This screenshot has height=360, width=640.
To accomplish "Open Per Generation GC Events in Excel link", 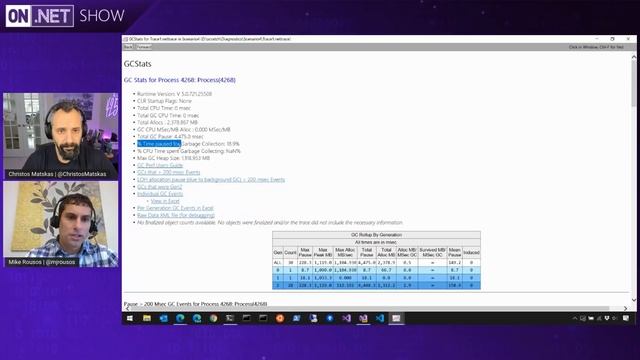I will click(175, 208).
